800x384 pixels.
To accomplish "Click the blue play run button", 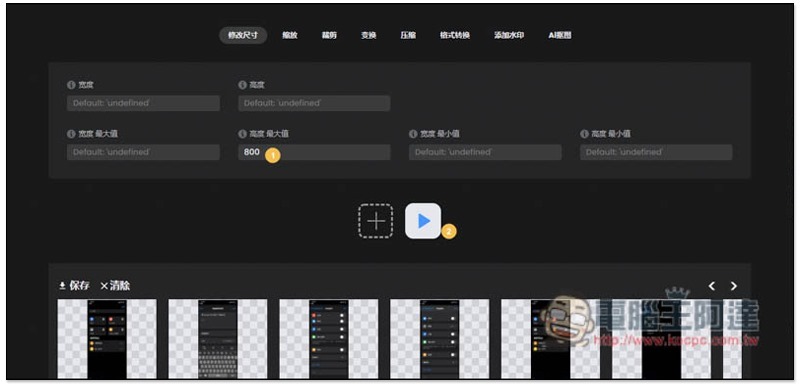I will pyautogui.click(x=423, y=221).
